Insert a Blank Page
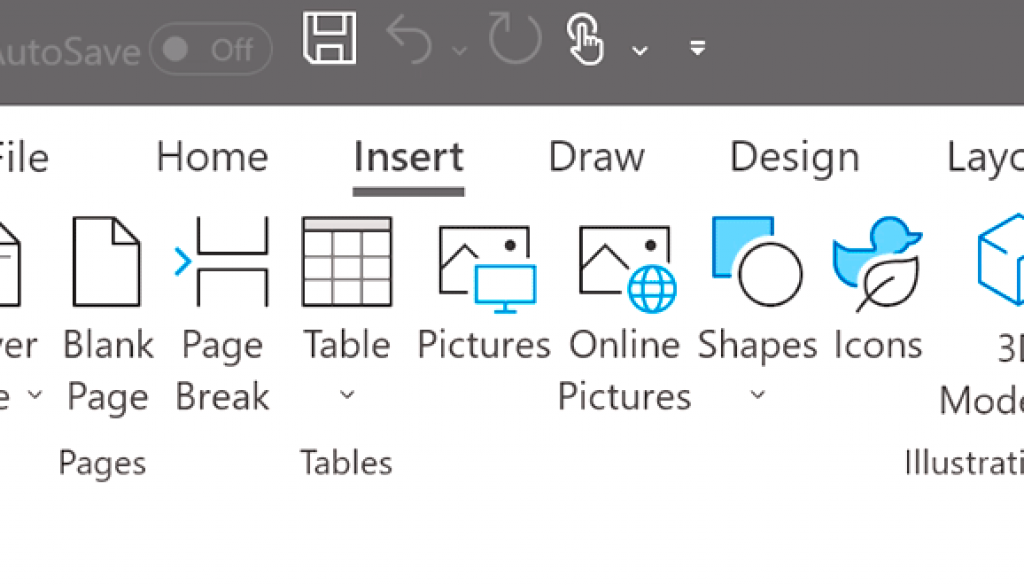The image size is (1024, 585). tap(107, 314)
